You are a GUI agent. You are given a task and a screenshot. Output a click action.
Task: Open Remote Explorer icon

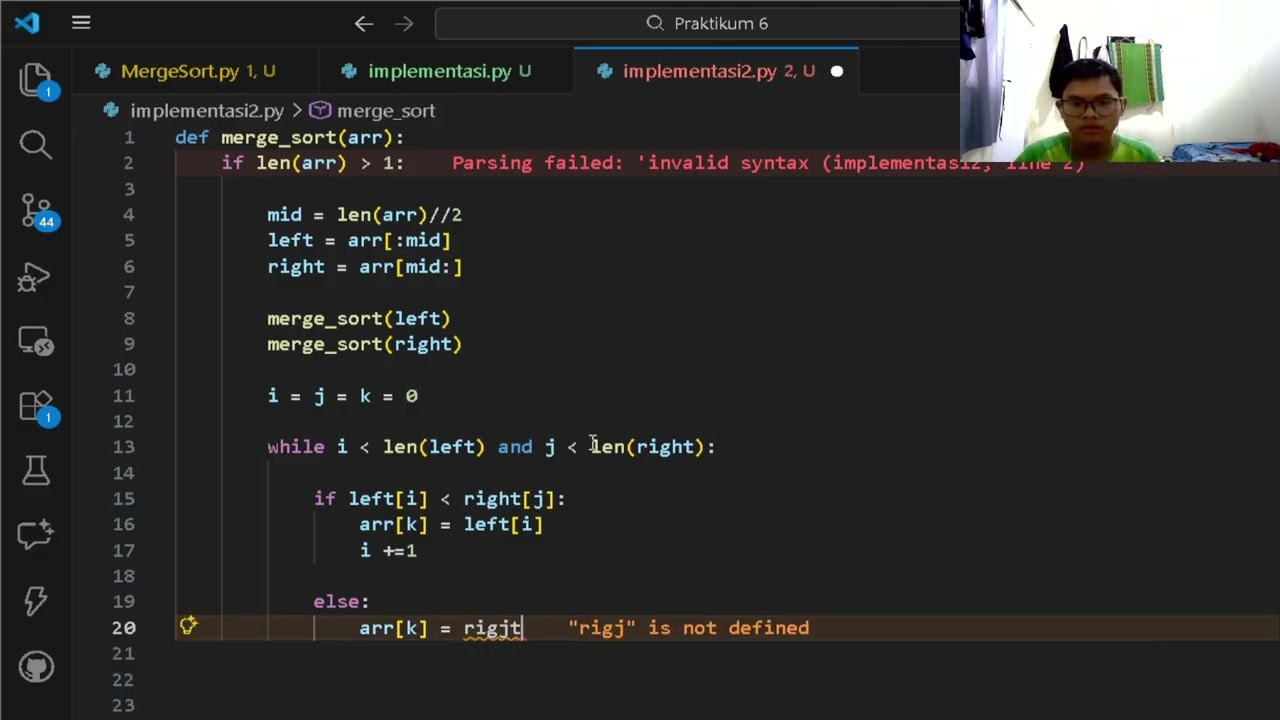click(x=36, y=342)
